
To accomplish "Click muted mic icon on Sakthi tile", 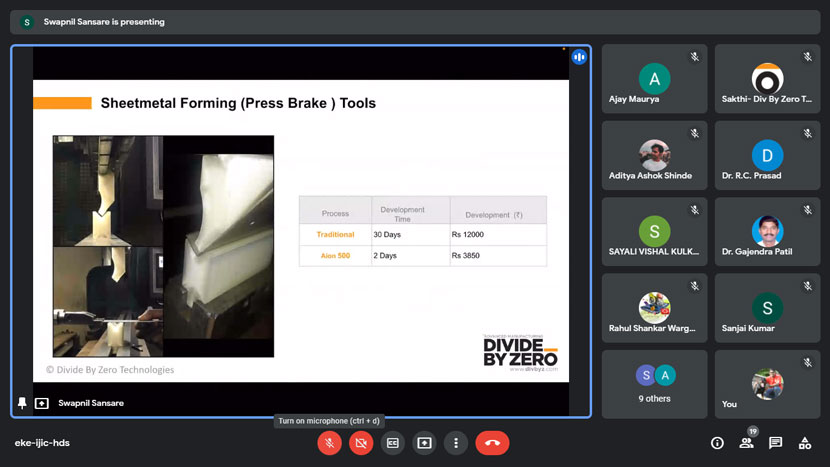I will 807,57.
